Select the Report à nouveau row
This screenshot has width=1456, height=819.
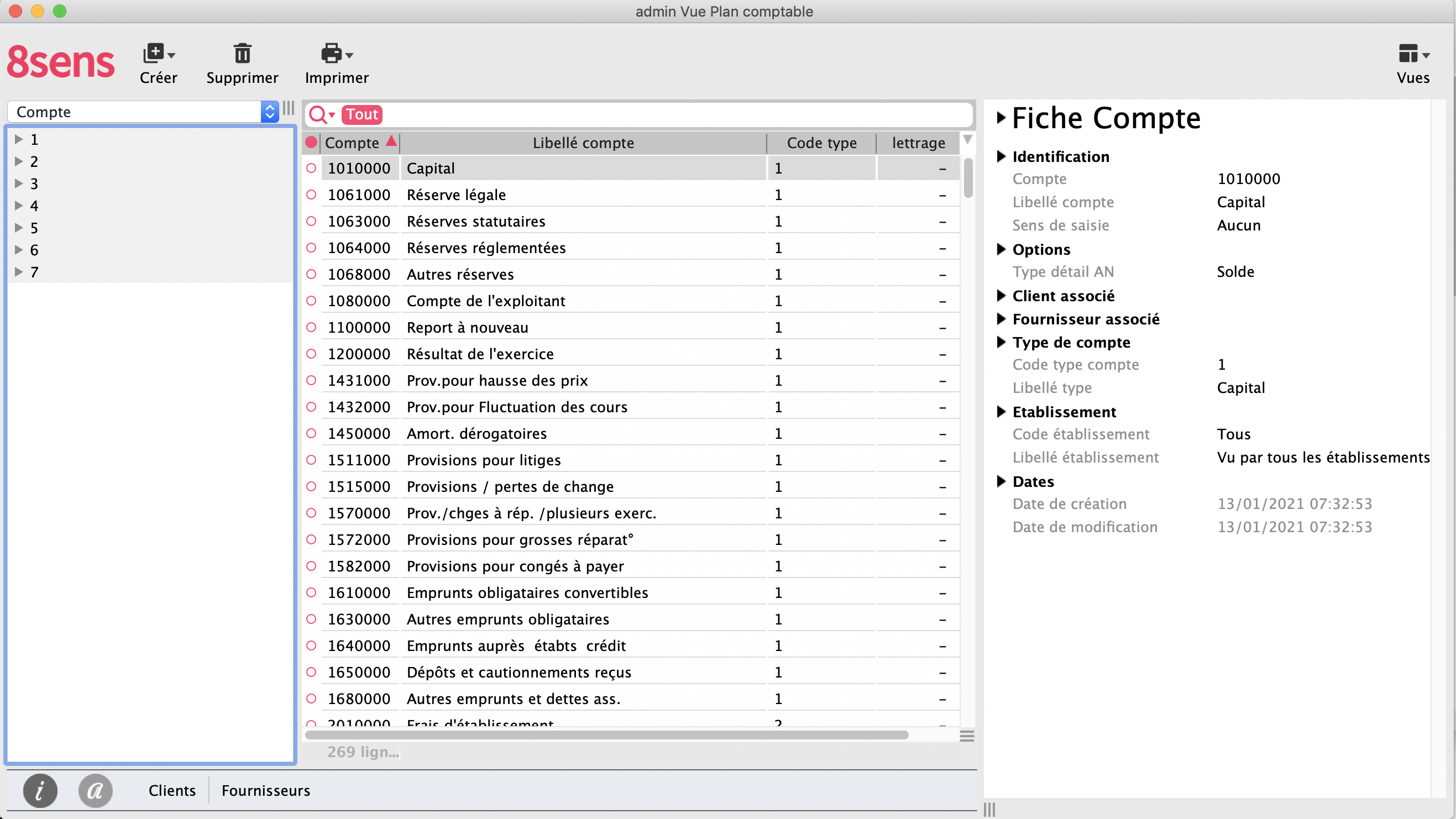click(x=641, y=328)
